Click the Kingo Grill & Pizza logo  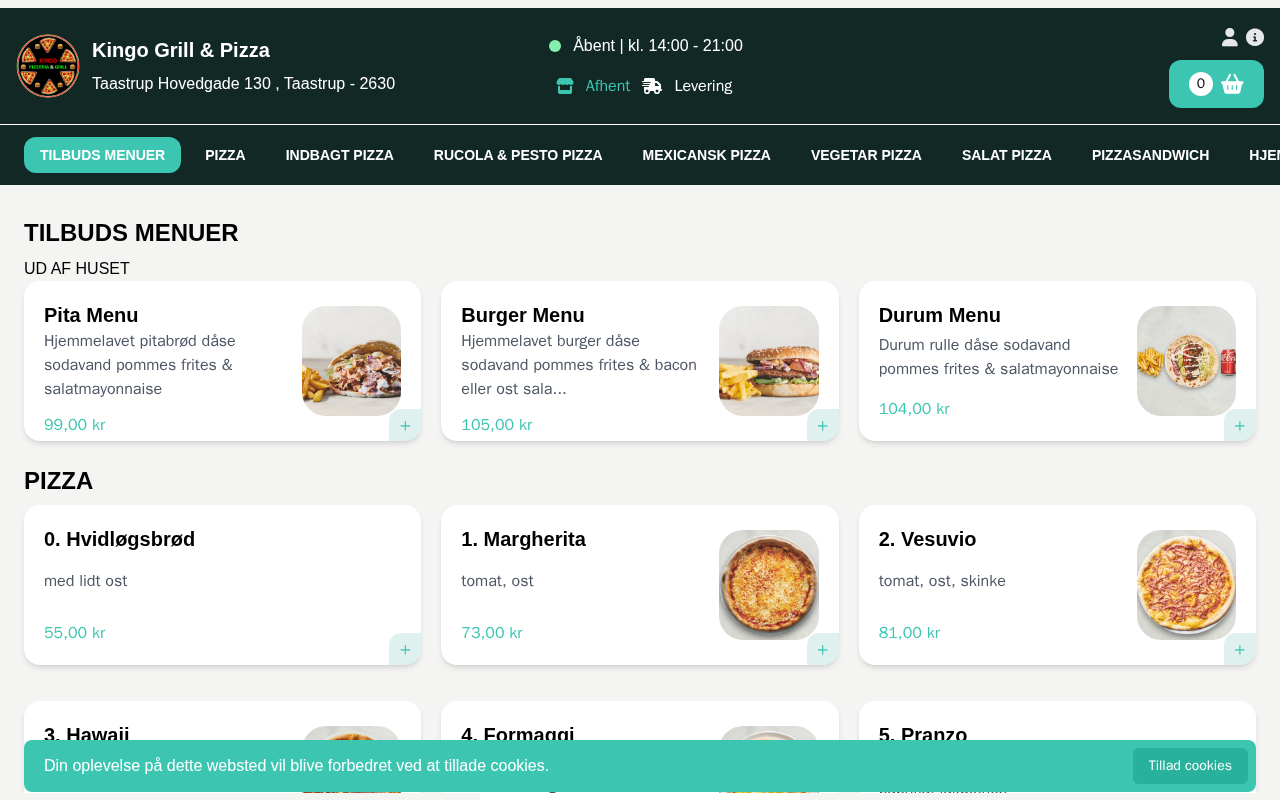(x=48, y=66)
